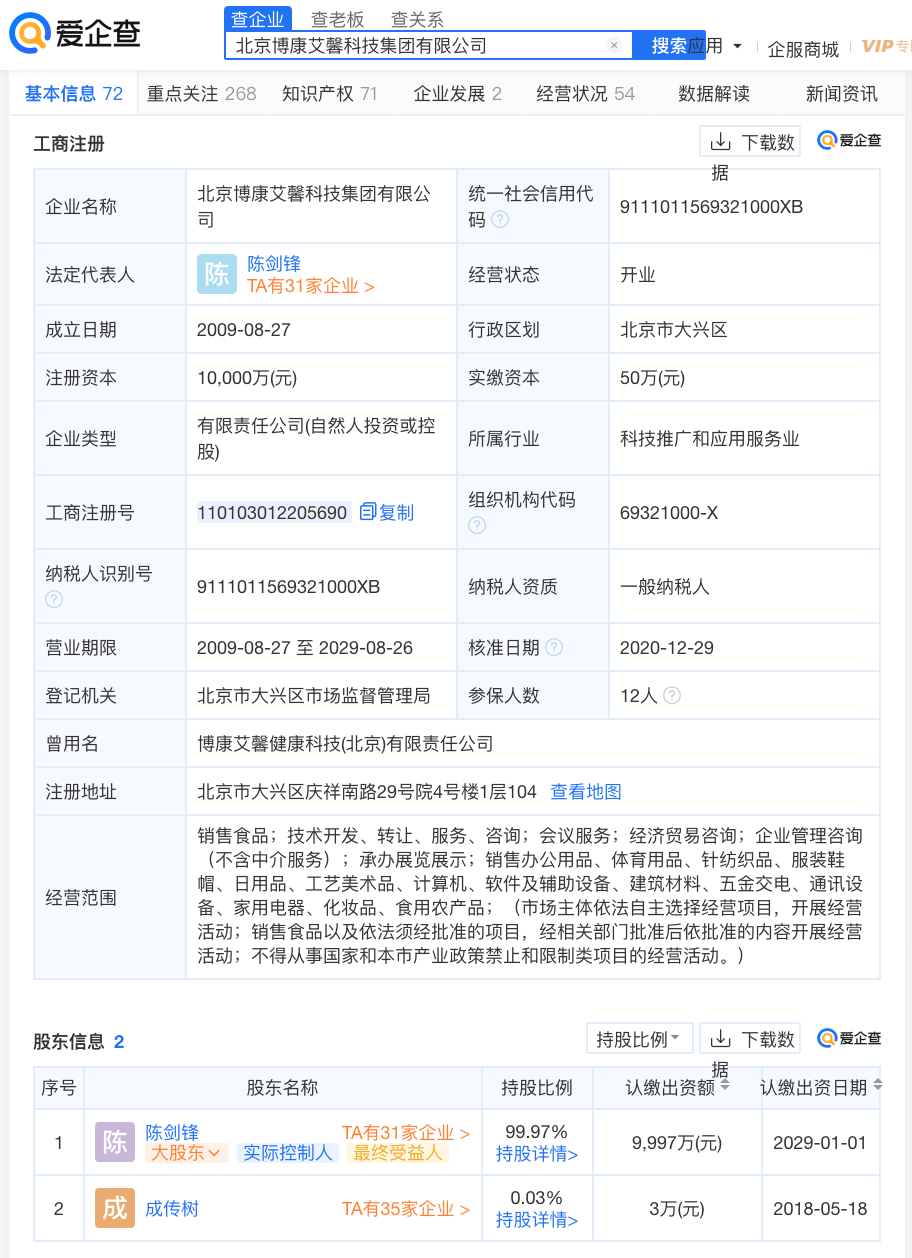Viewport: 912px width, 1258px height.
Task: Switch to the 企业发展 tab
Action: coord(458,94)
